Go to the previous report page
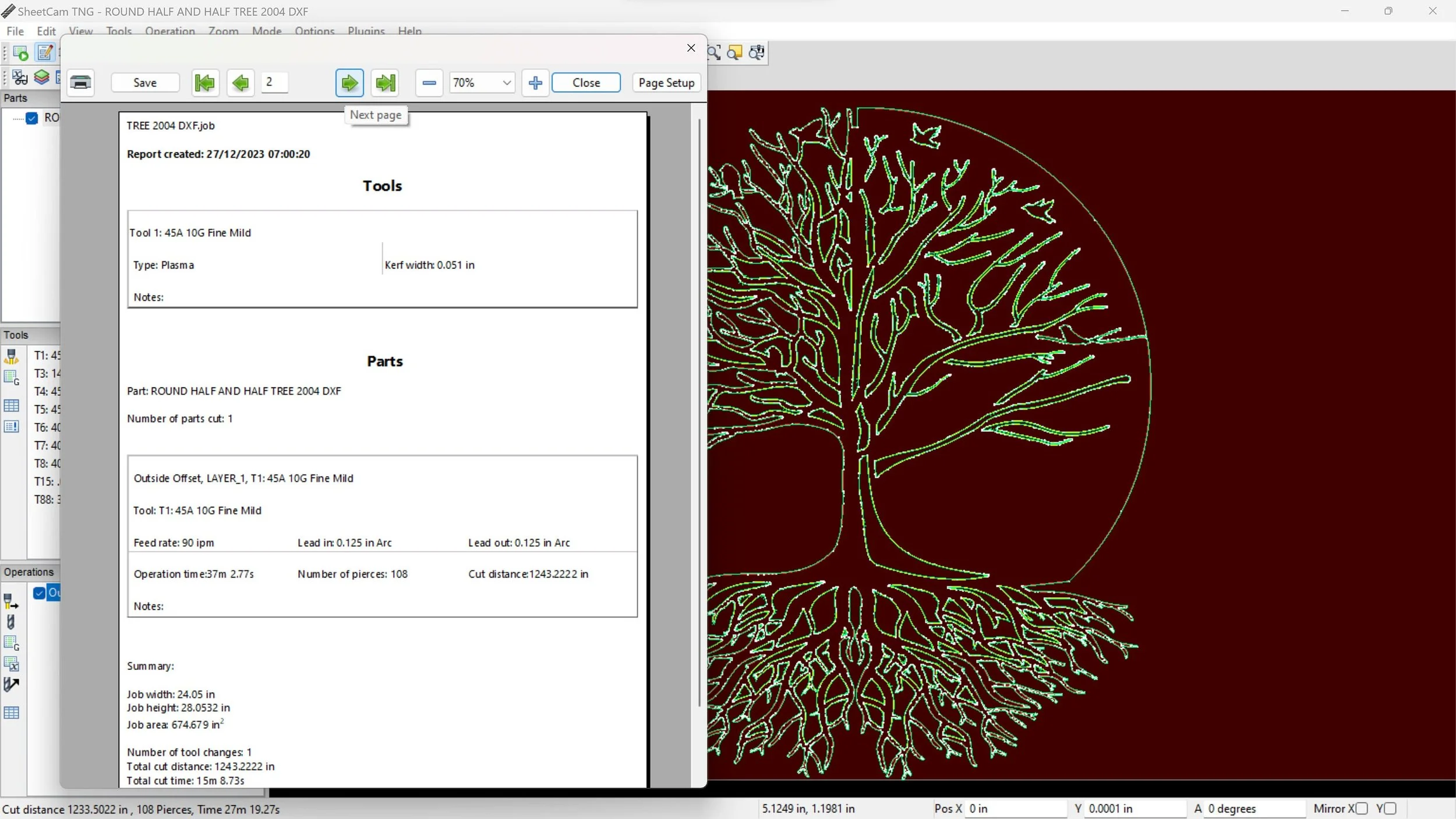The height and width of the screenshot is (819, 1456). (240, 83)
